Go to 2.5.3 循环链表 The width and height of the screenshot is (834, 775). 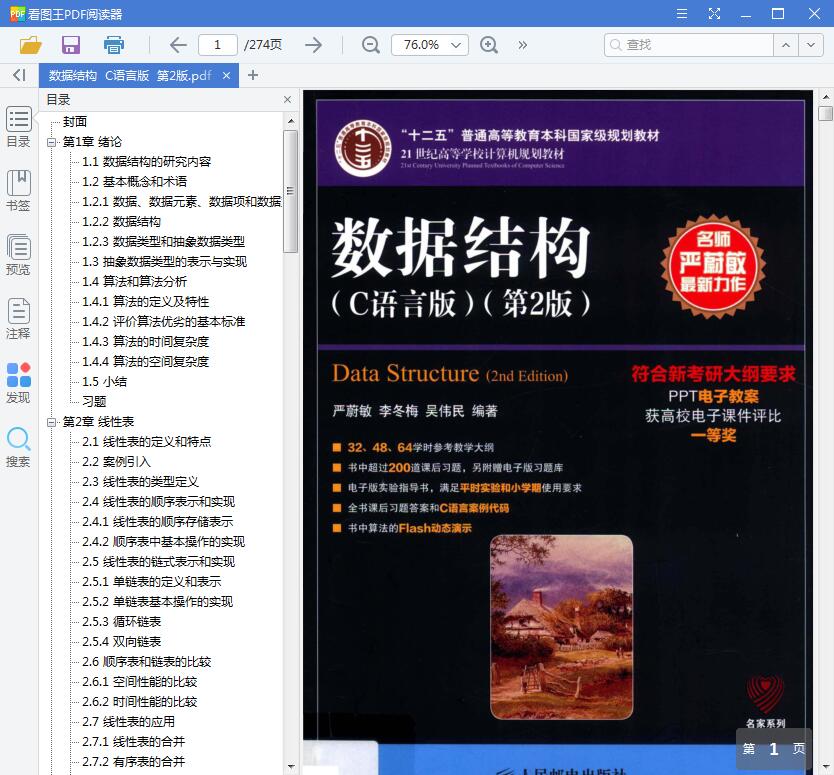point(122,622)
